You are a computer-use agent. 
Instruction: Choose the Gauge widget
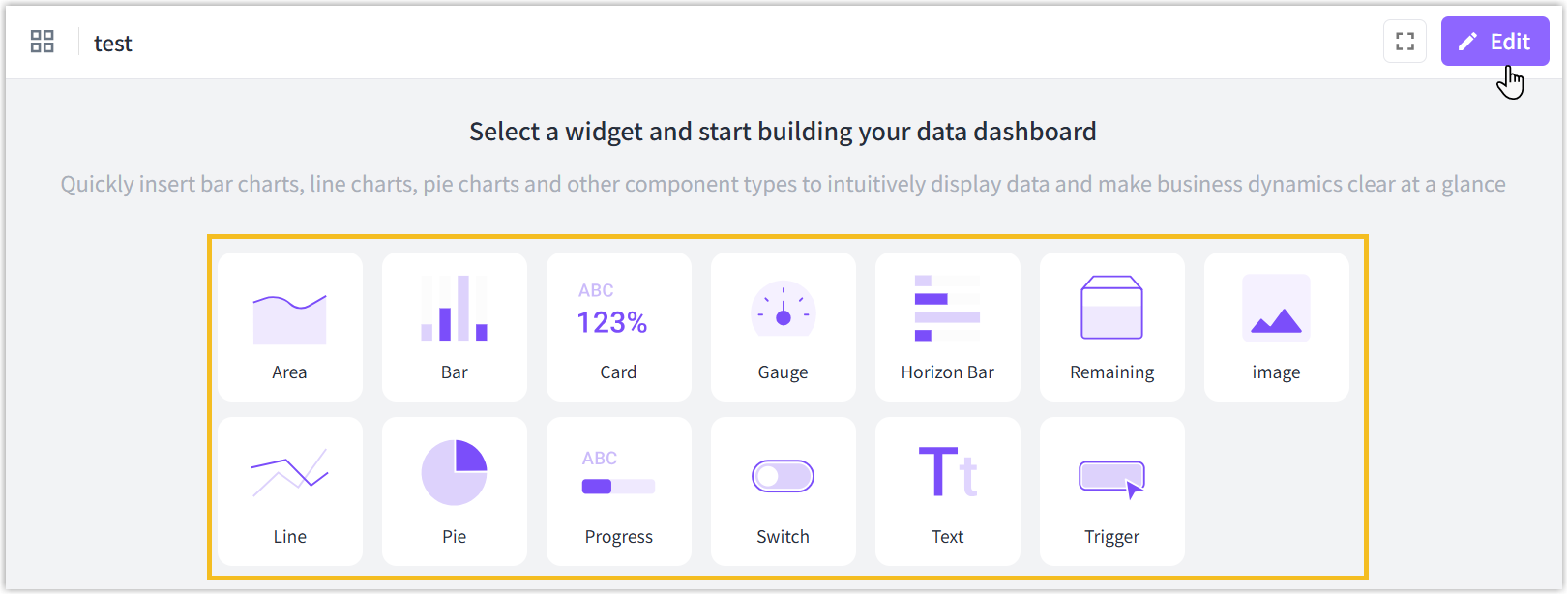[x=783, y=326]
